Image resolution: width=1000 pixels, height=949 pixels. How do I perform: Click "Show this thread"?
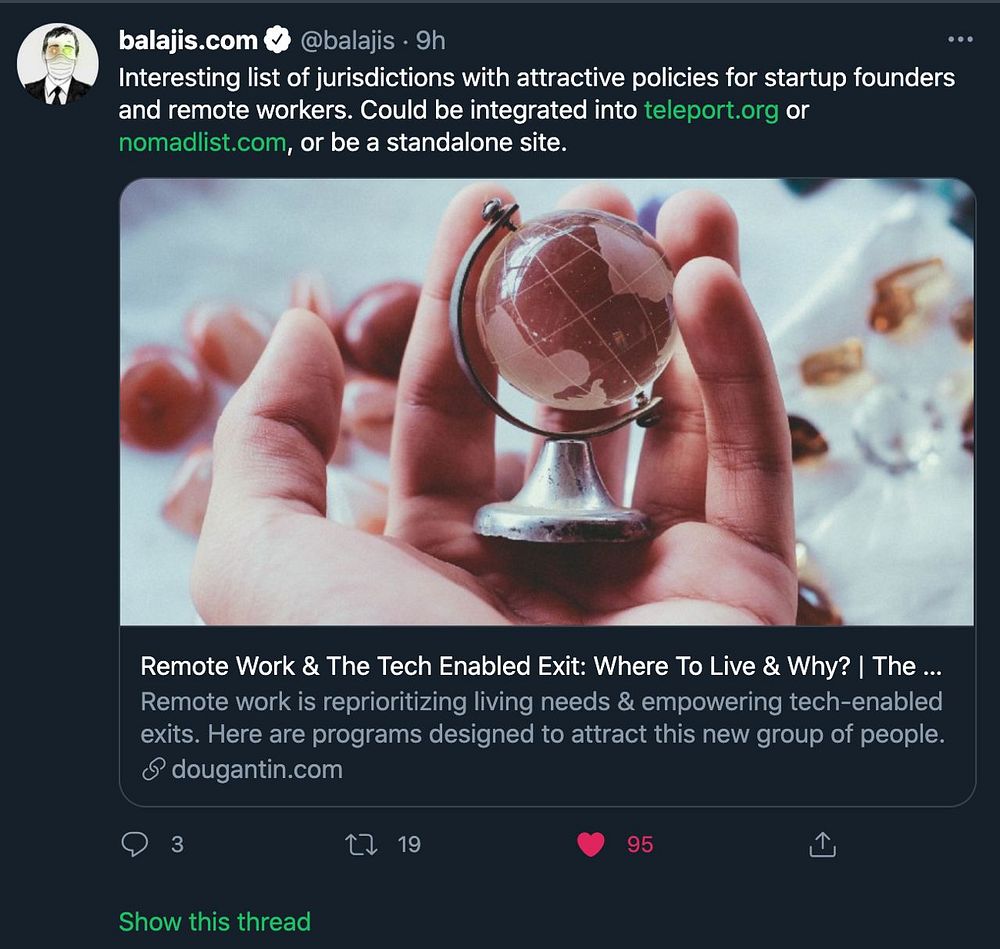tap(215, 921)
